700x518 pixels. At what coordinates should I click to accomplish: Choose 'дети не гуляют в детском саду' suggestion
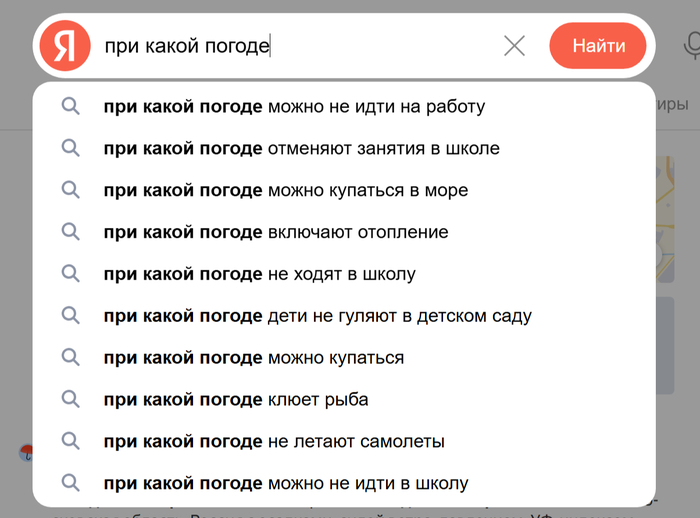317,316
